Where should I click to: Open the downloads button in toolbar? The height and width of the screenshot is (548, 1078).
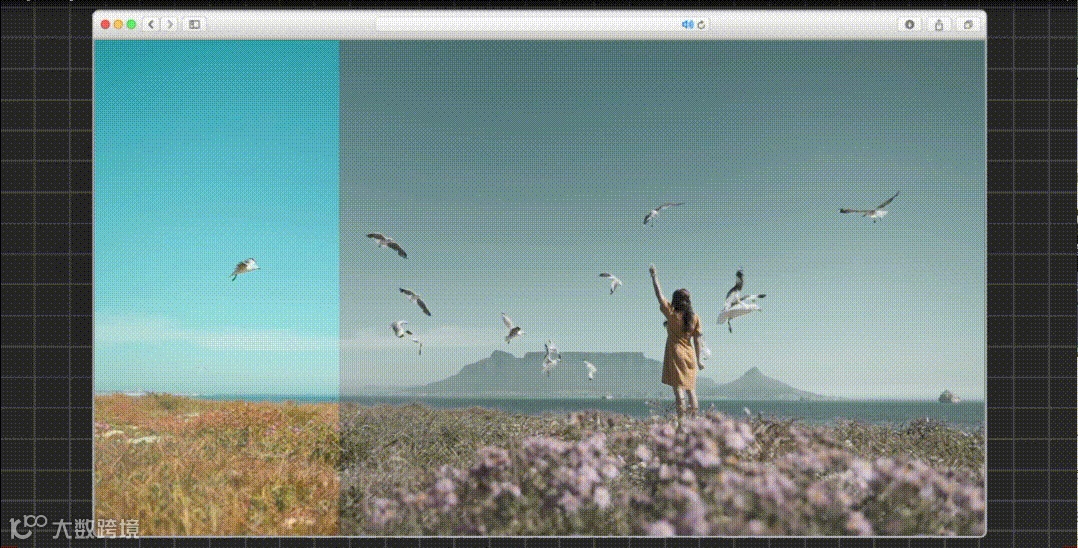(x=910, y=24)
